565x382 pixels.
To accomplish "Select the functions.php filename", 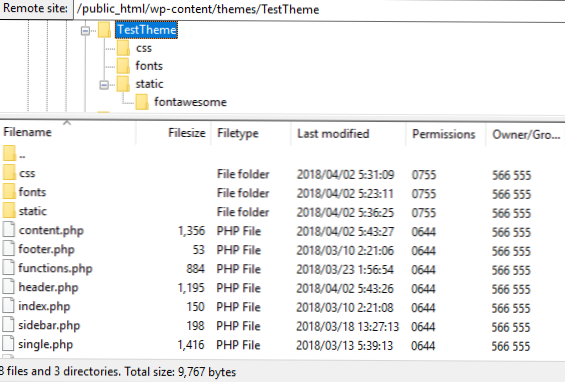I will (55, 268).
